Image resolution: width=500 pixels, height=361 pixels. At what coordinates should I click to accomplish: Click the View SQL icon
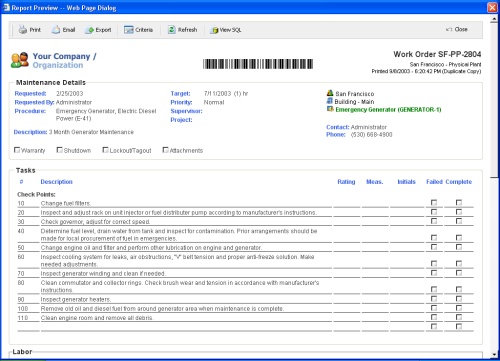pos(214,30)
